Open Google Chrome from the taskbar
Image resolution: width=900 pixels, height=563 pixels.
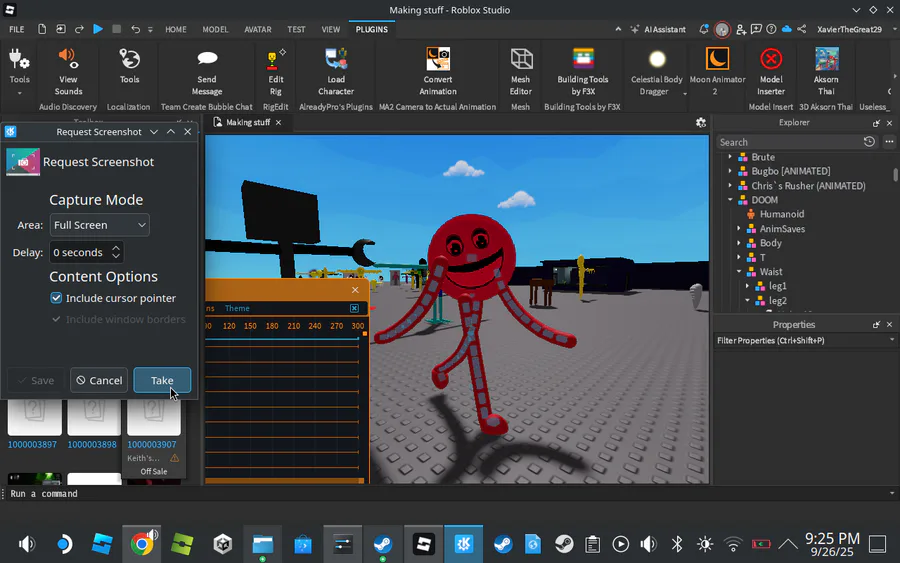[x=142, y=543]
